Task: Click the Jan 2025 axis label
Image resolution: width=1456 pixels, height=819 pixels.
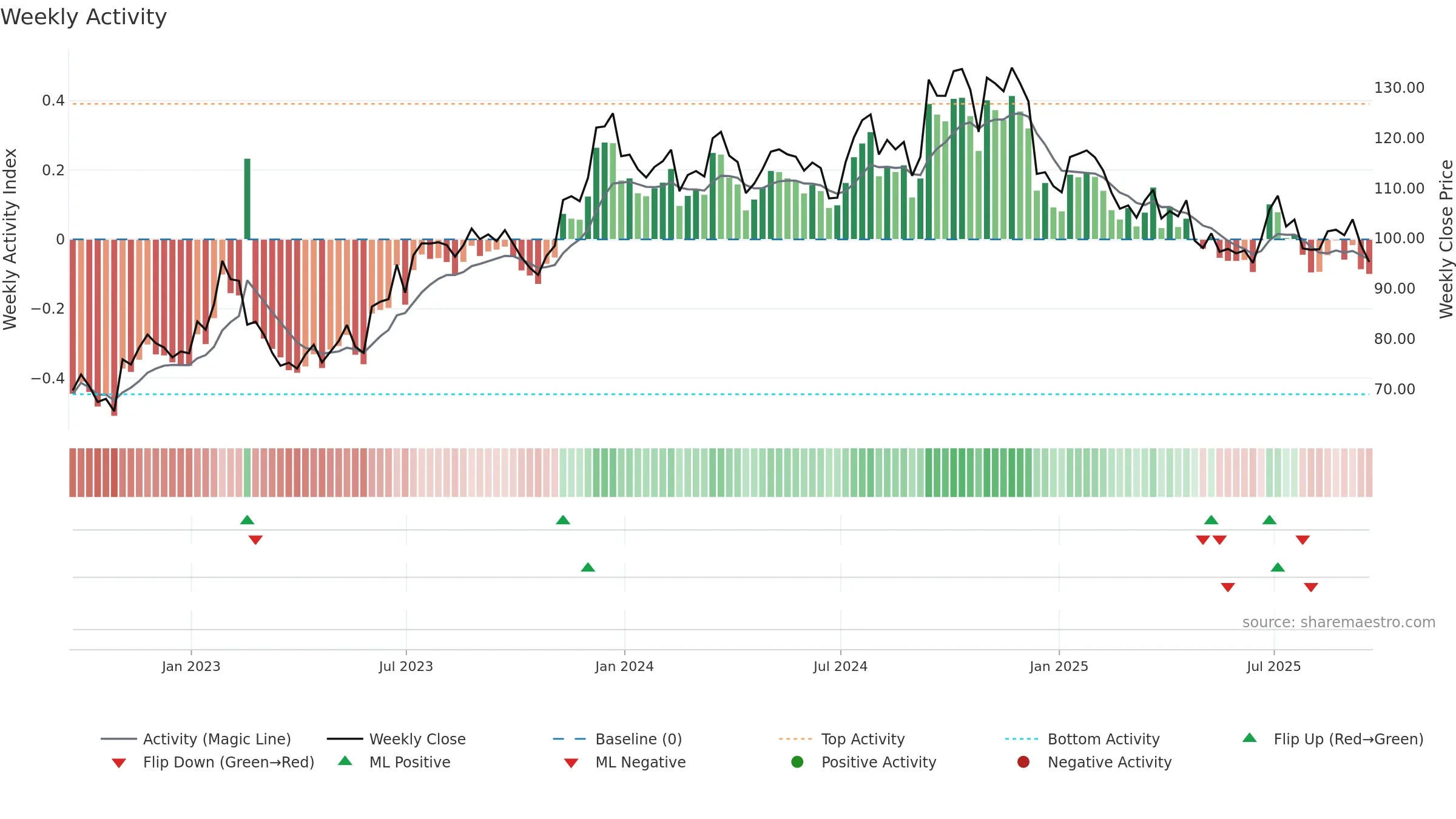Action: click(1059, 667)
